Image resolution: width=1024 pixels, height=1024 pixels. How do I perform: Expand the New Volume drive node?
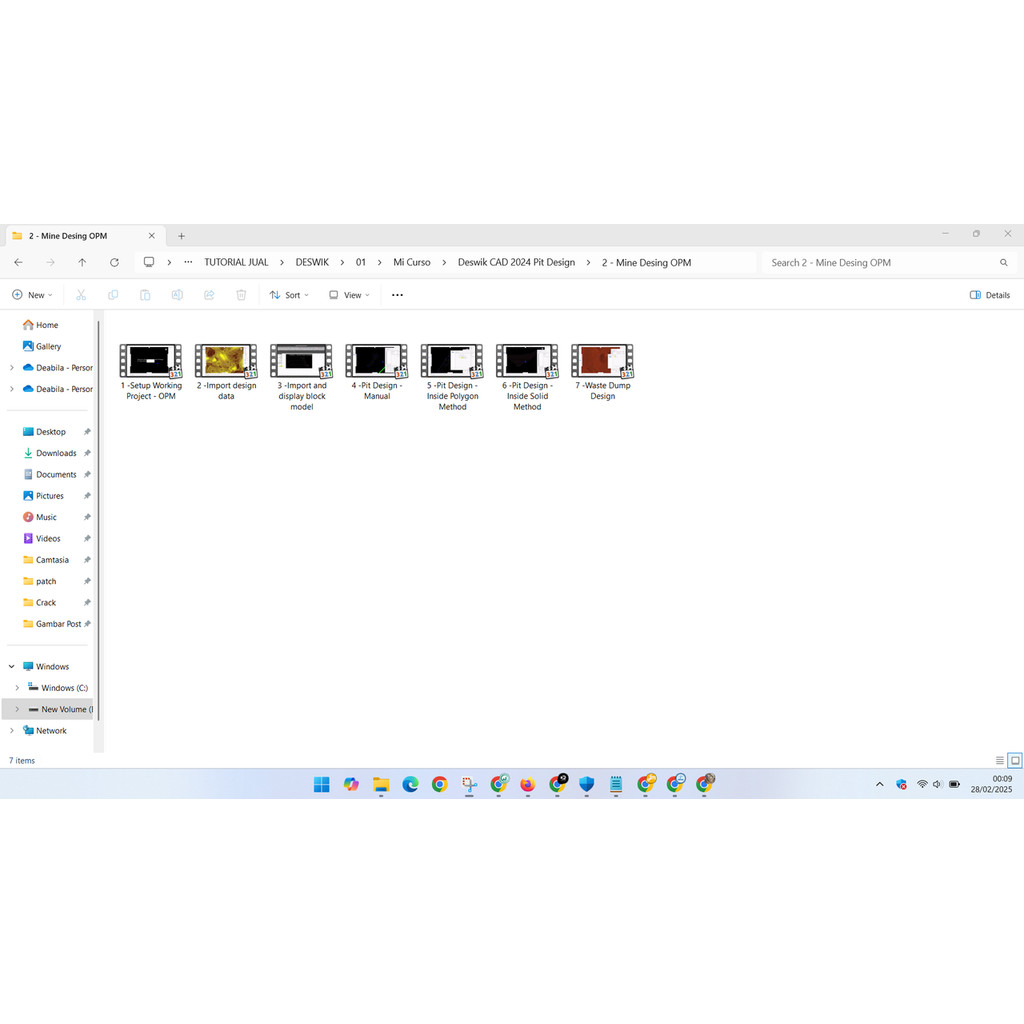(17, 709)
